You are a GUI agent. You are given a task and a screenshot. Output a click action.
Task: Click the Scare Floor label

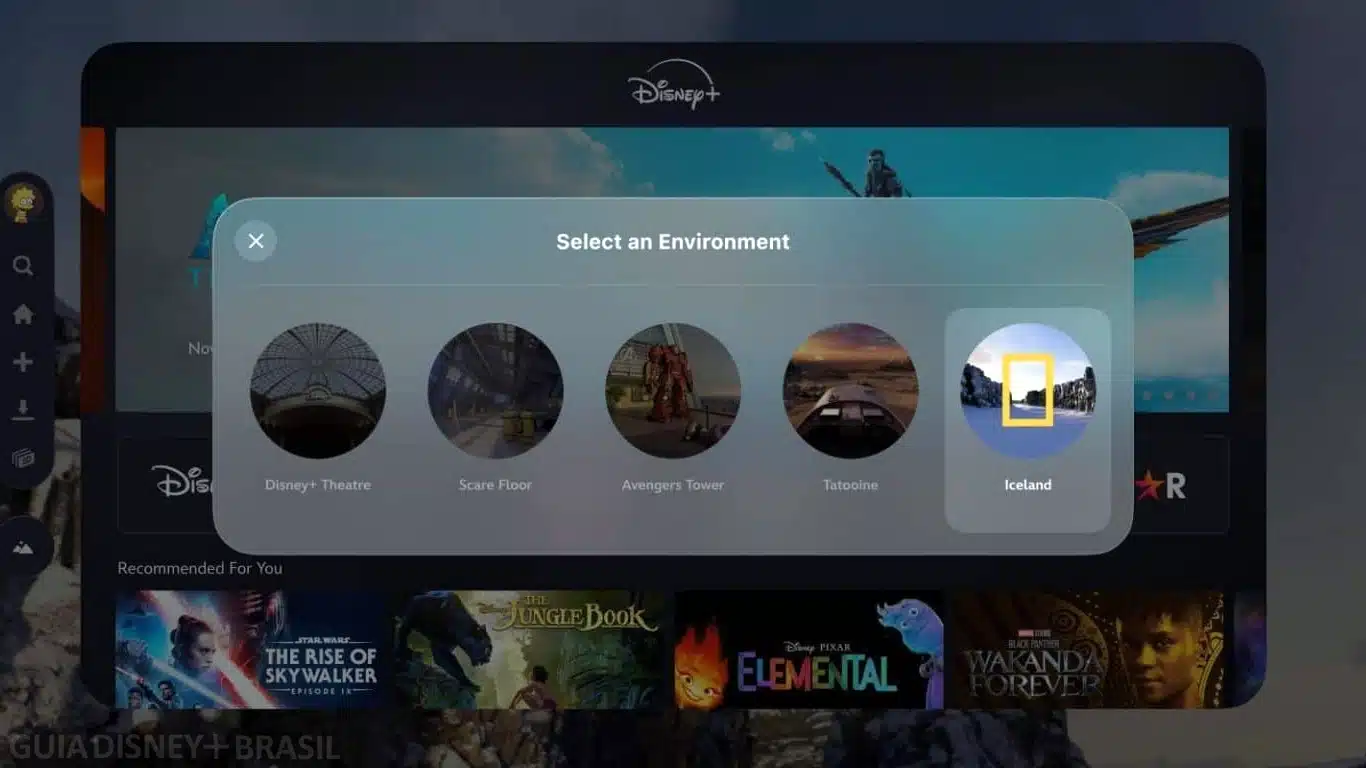495,485
